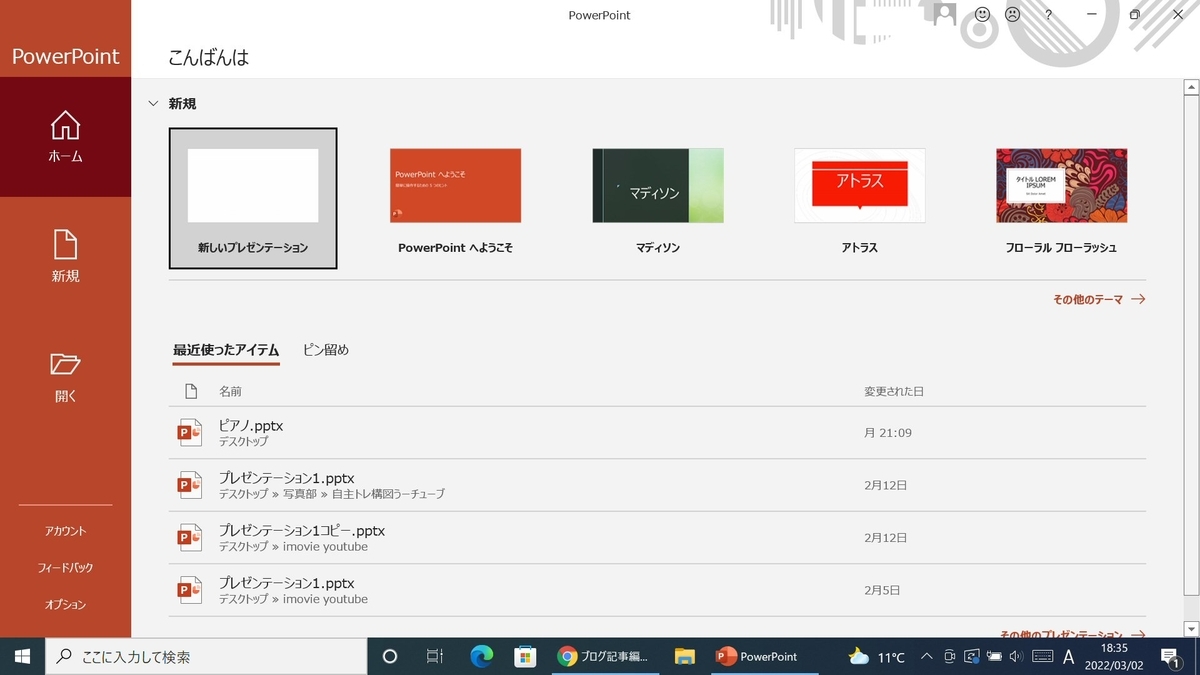Collapse the 新規 section chevron
This screenshot has height=675, width=1200.
tap(153, 103)
